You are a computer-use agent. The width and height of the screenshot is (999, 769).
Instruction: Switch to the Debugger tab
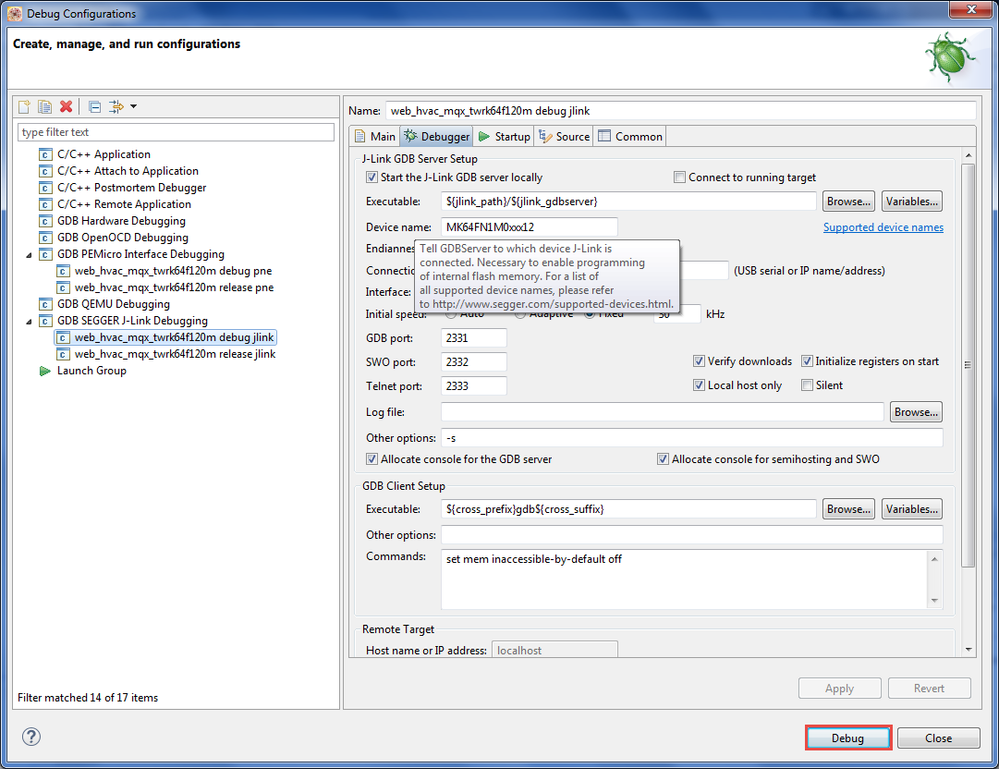tap(438, 136)
